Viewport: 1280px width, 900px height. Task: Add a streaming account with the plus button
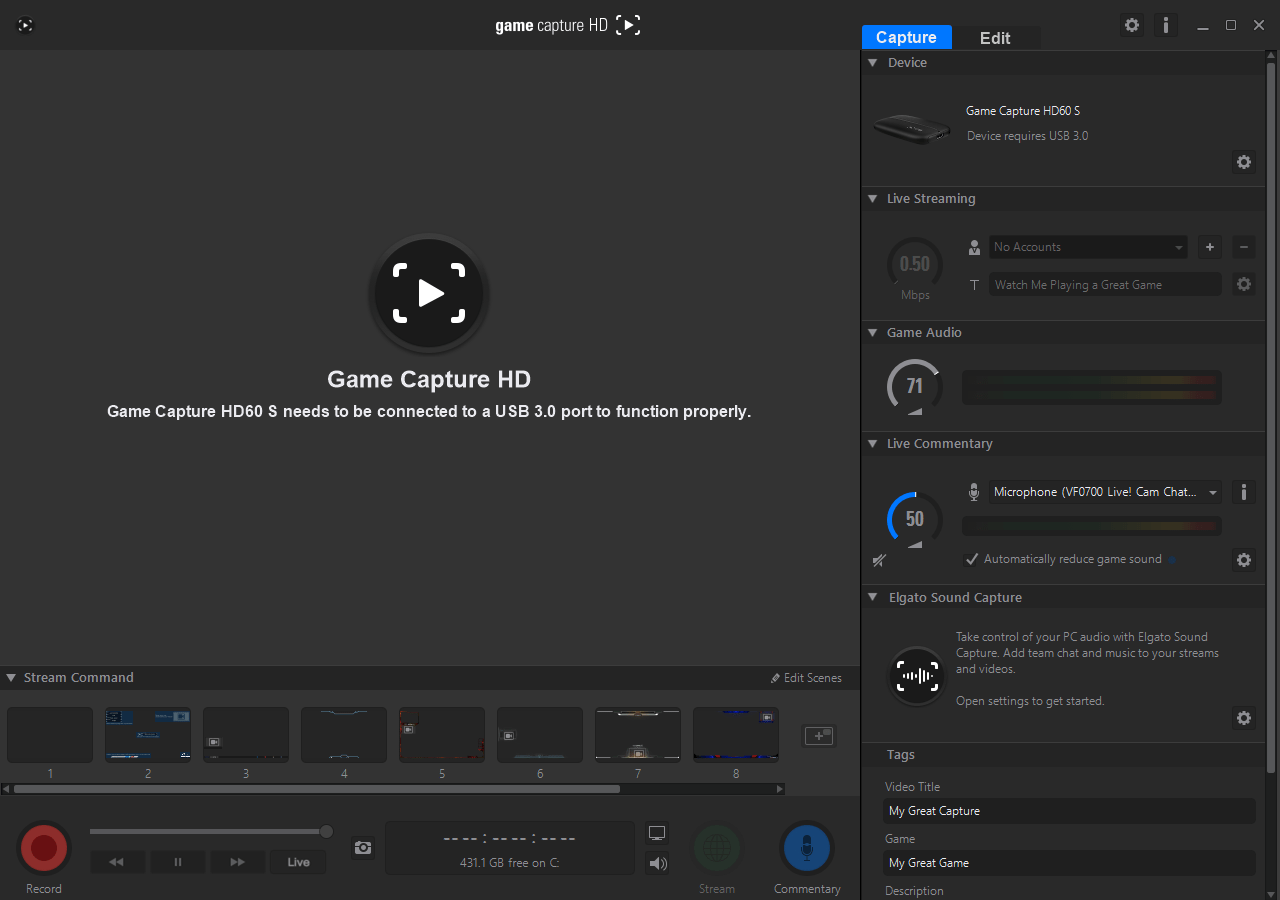pos(1209,247)
